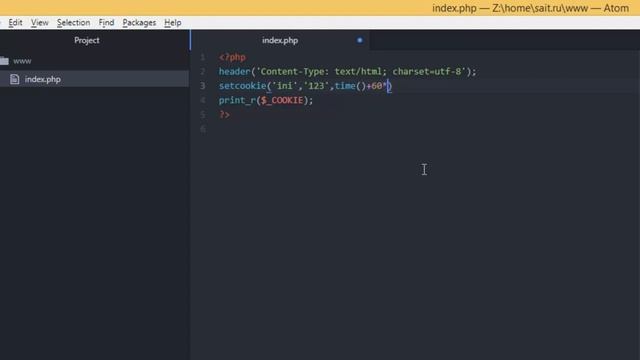Click line number 3 in the gutter

click(203, 86)
